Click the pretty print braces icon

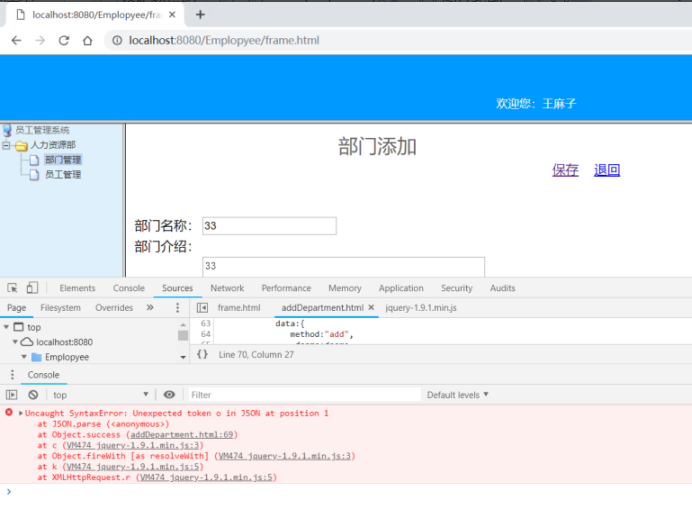[x=202, y=354]
